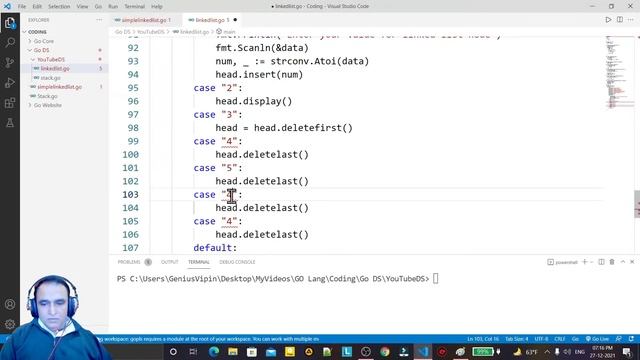Open the Search view in activity bar
The height and width of the screenshot is (360, 640).
[x=10, y=42]
